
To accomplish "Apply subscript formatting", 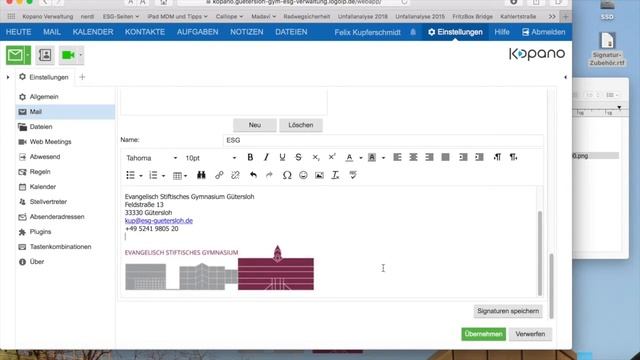I will pos(316,158).
